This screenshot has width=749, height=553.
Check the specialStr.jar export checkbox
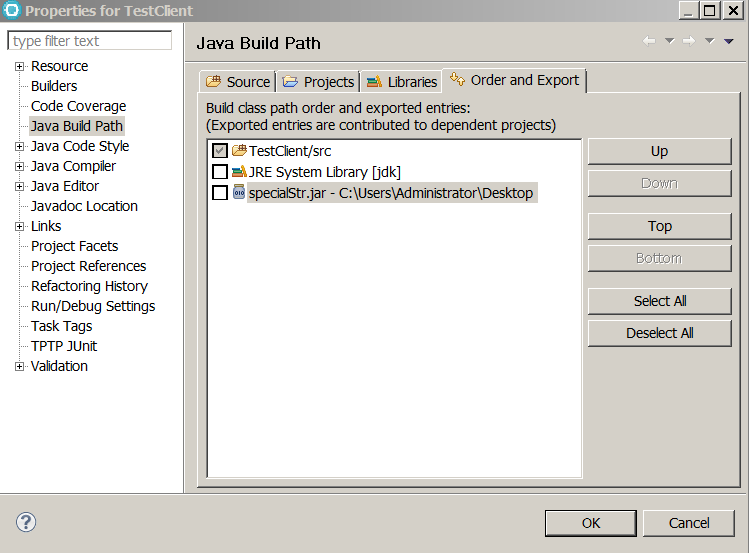click(x=220, y=192)
